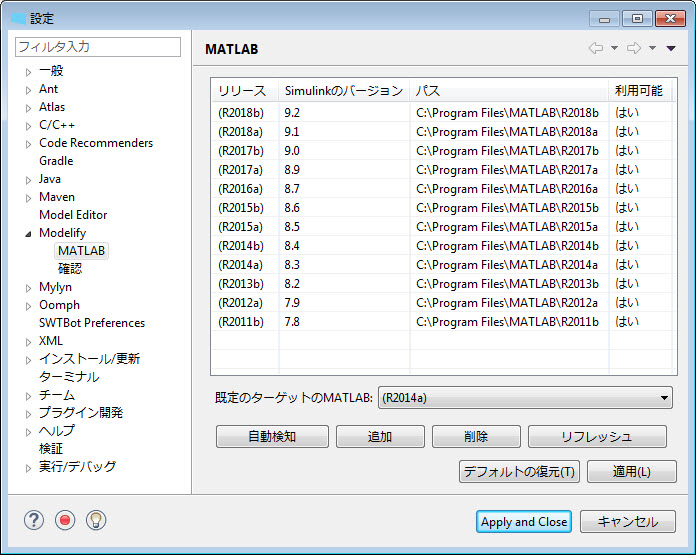
Task: Expand the 実行/デバッグ node
Action: (x=28, y=468)
